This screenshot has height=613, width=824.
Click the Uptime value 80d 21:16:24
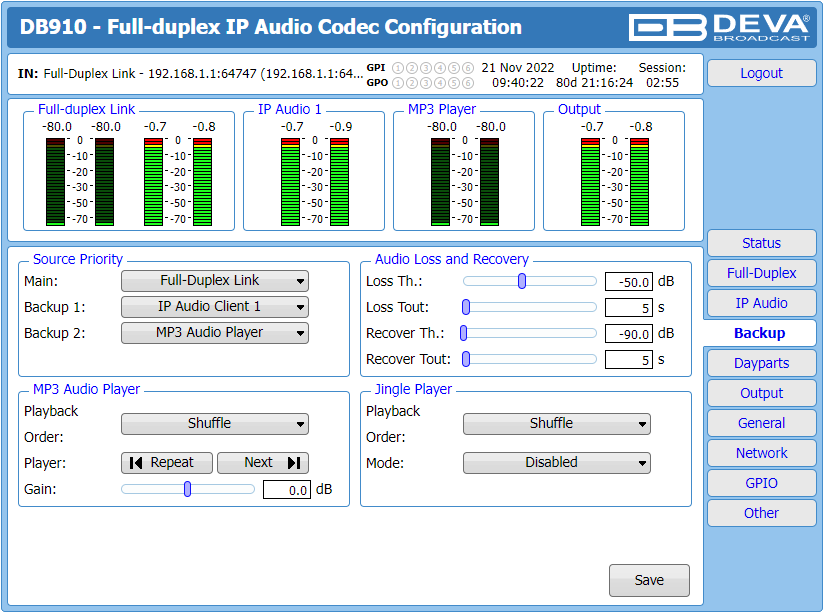(x=594, y=83)
